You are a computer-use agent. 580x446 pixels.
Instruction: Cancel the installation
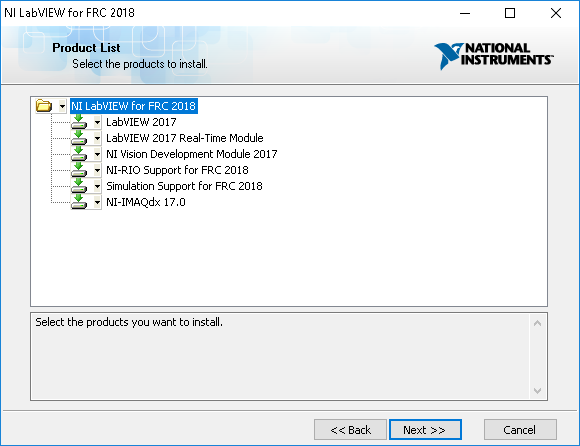click(520, 430)
